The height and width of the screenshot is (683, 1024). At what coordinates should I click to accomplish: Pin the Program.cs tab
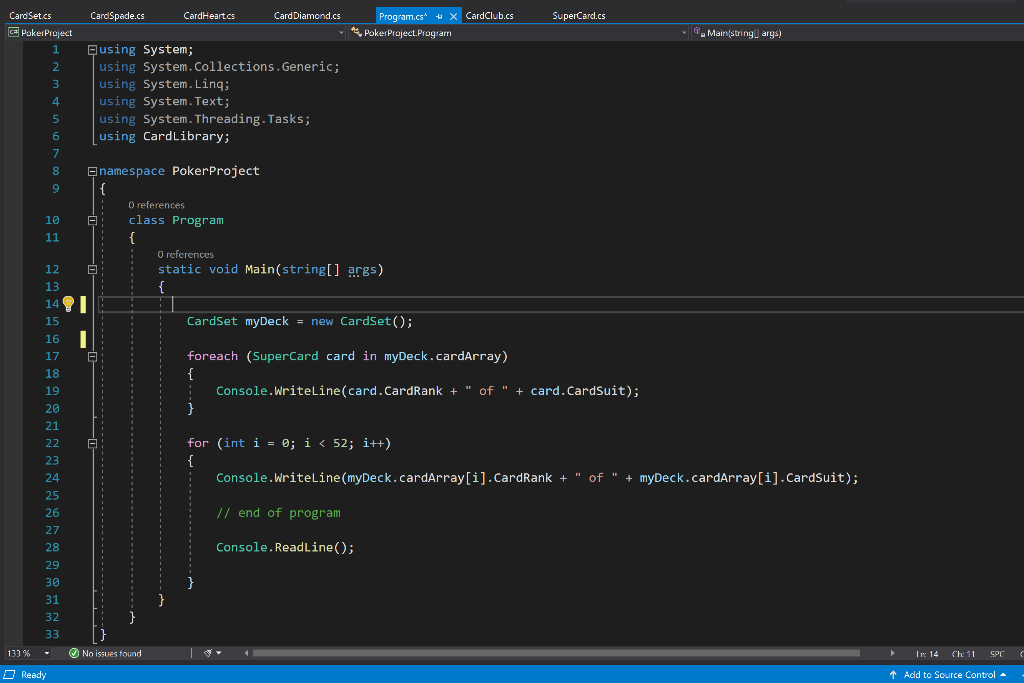[439, 16]
